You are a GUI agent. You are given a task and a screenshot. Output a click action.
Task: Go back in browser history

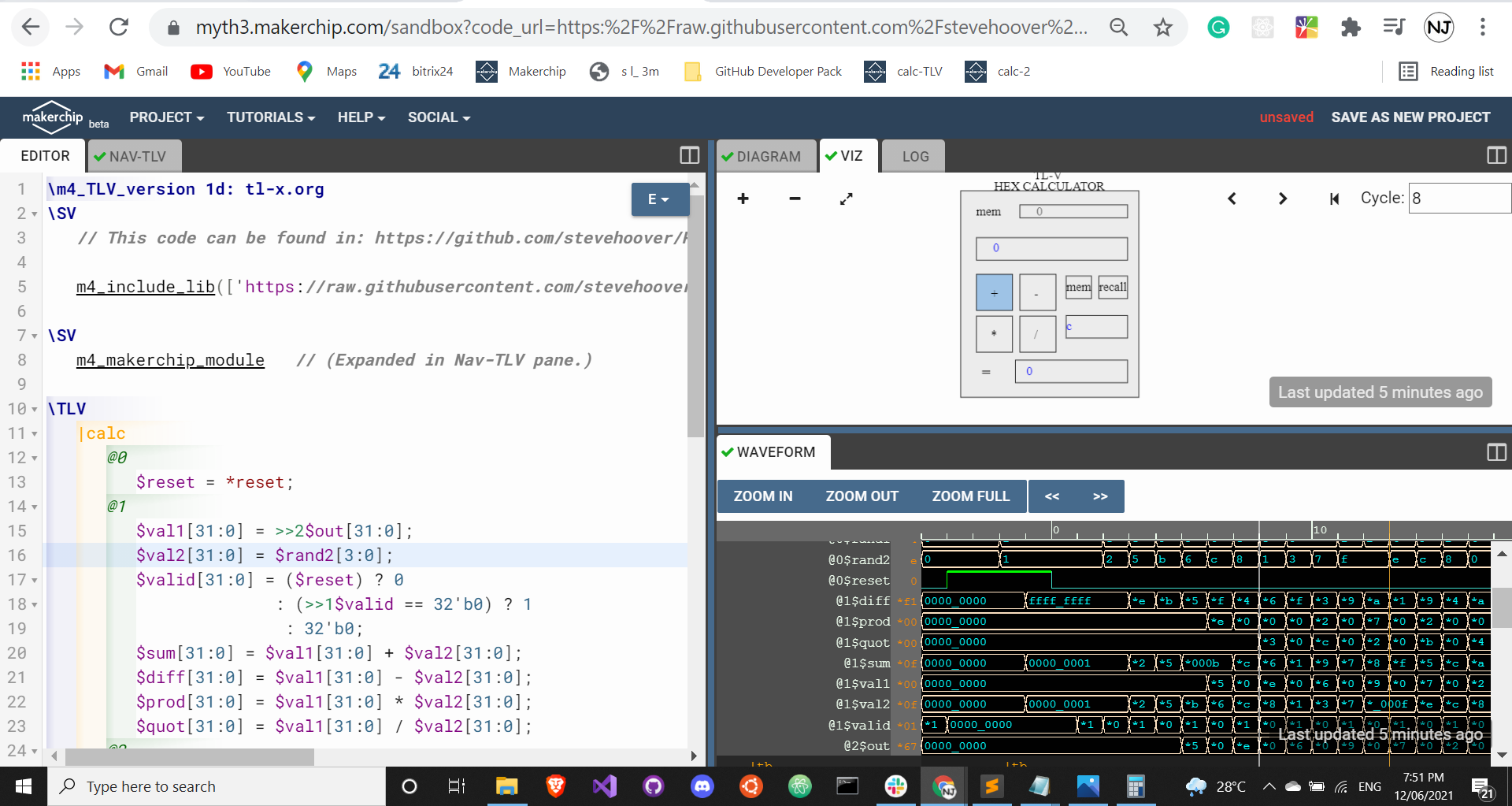click(30, 28)
